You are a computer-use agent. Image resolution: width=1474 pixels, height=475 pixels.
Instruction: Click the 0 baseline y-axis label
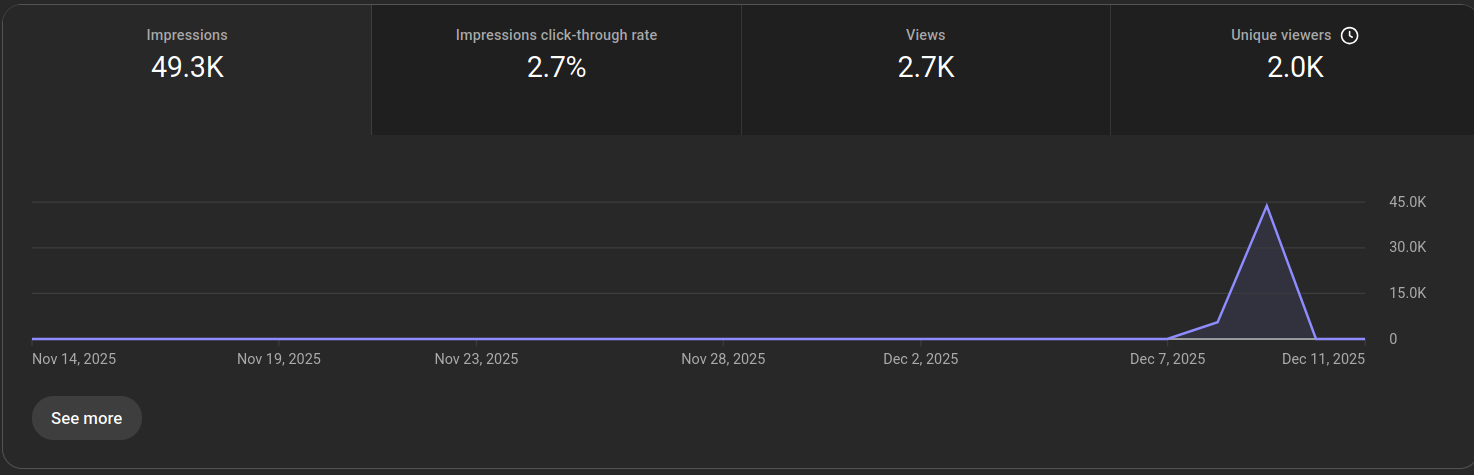pos(1393,339)
